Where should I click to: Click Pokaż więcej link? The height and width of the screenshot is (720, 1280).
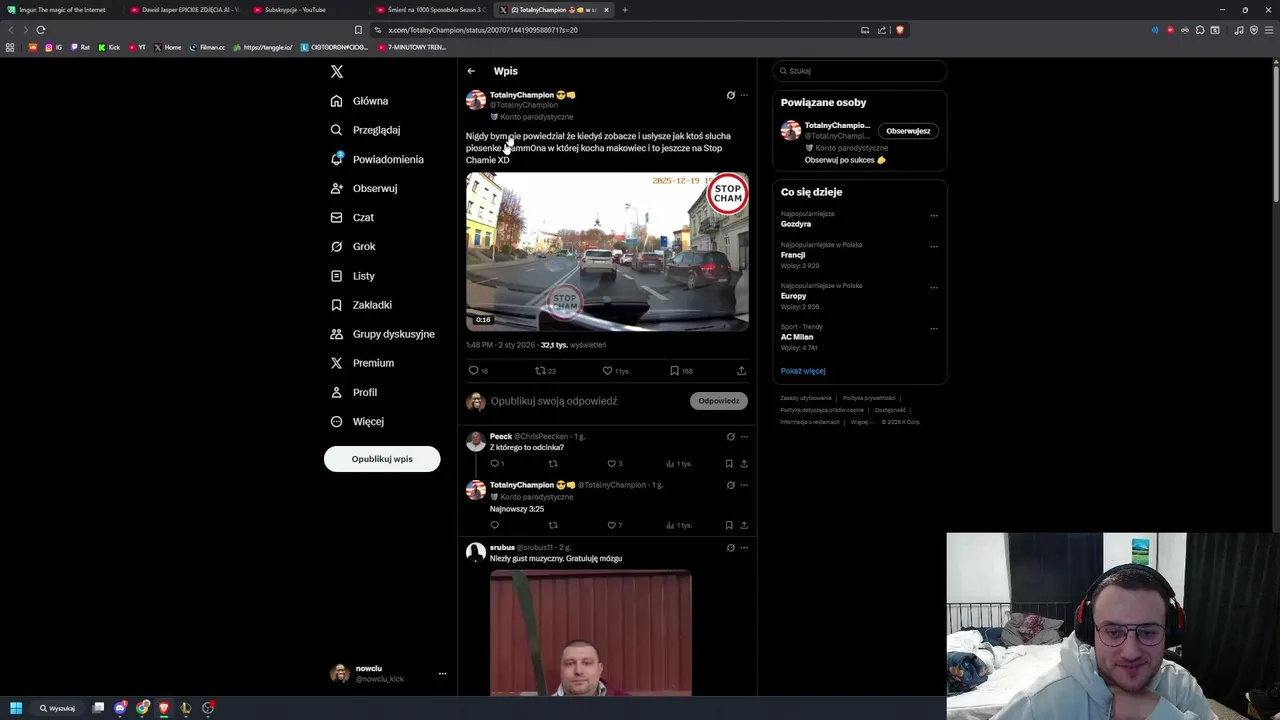tap(803, 371)
